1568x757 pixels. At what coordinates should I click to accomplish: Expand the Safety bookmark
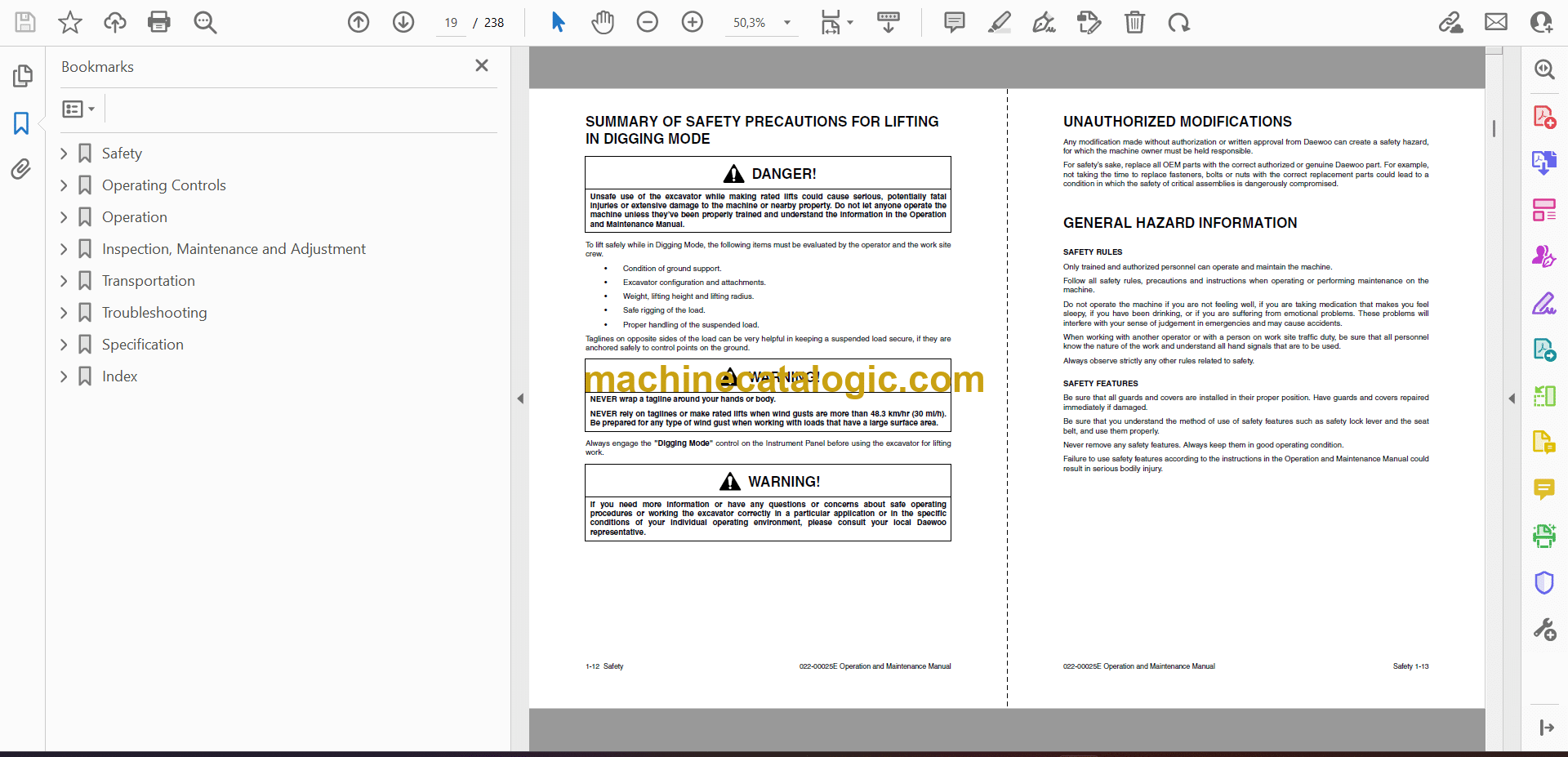pyautogui.click(x=65, y=154)
